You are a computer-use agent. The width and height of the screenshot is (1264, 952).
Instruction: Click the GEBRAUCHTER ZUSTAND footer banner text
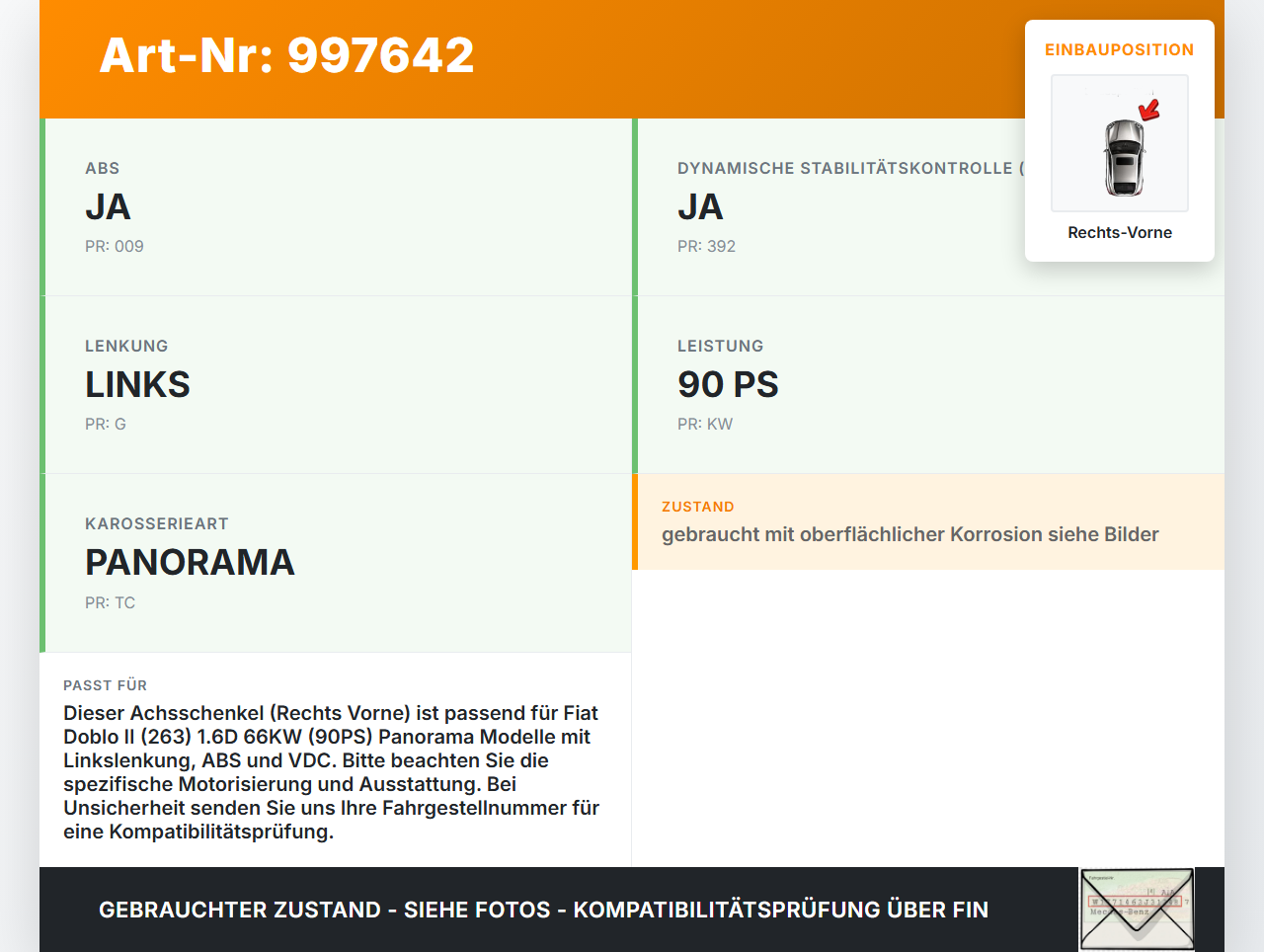pyautogui.click(x=543, y=910)
